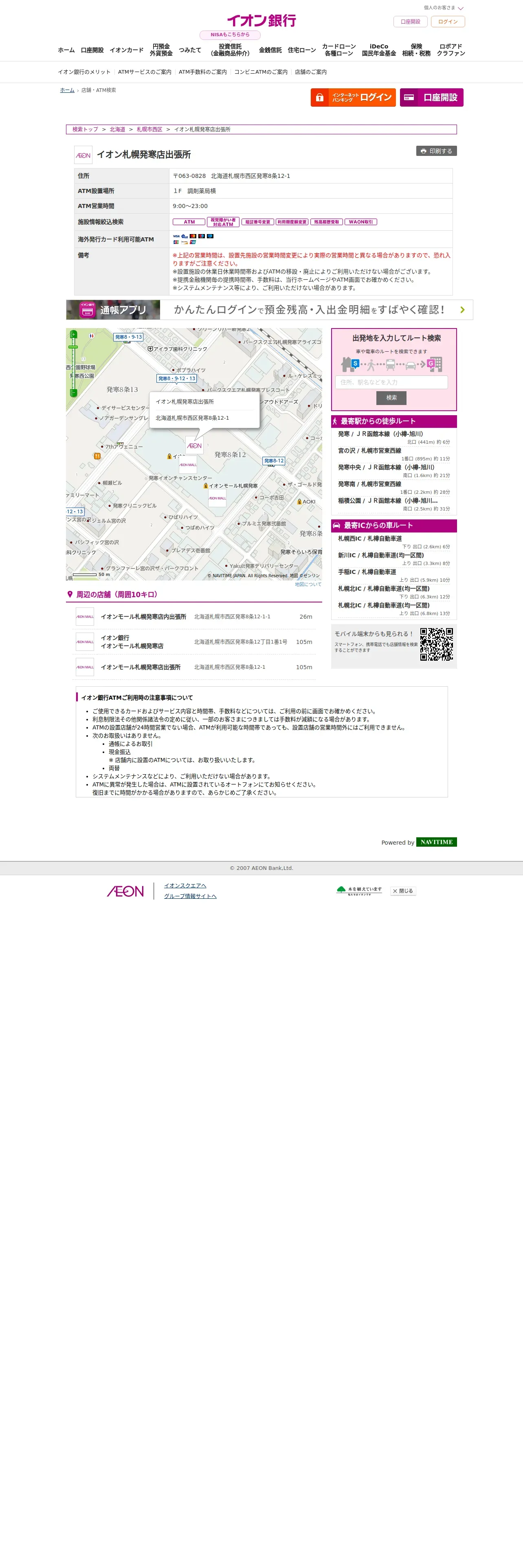
Task: Open the 投資信託 menu item
Action: point(230,50)
